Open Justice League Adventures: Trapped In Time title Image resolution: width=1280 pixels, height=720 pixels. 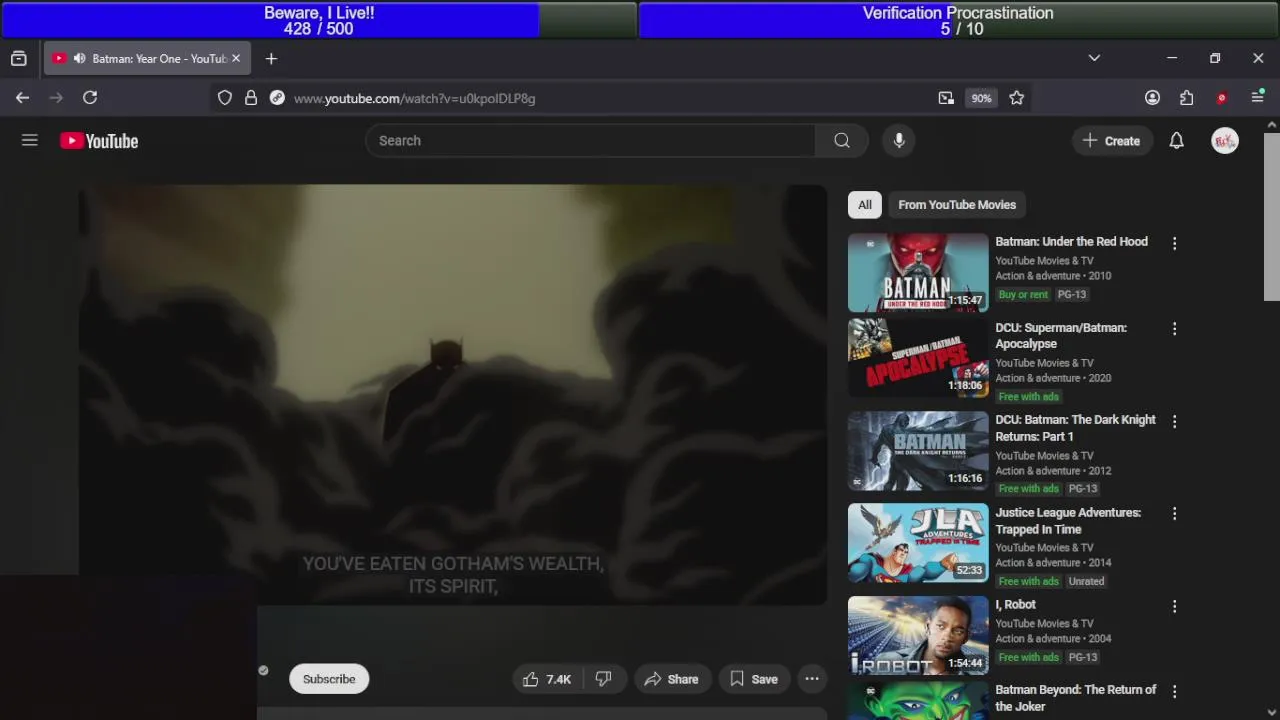pos(1068,521)
